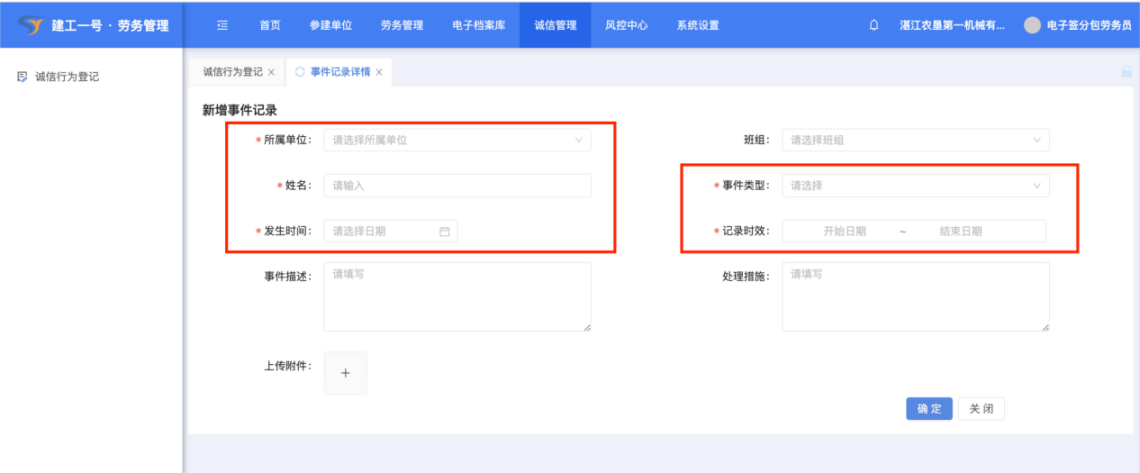The height and width of the screenshot is (473, 1140).
Task: Click the calendar icon in 发生时间 field
Action: tap(445, 231)
